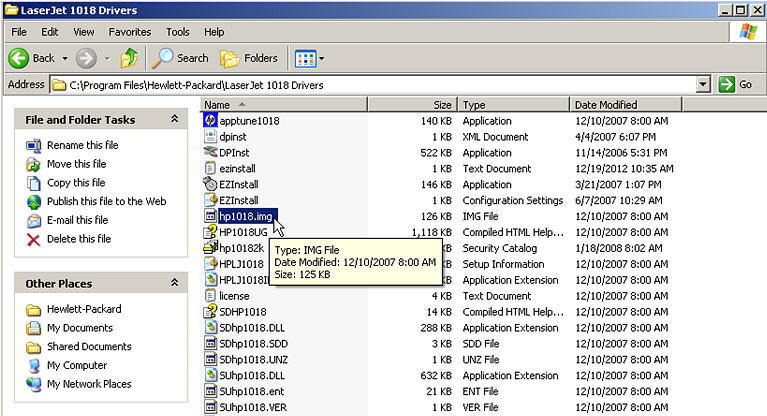
Task: Click Move this file link
Action: tap(76, 163)
